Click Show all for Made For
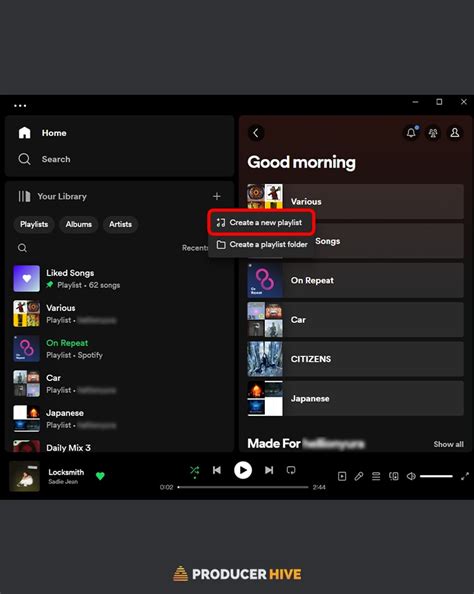The width and height of the screenshot is (474, 594). point(448,444)
